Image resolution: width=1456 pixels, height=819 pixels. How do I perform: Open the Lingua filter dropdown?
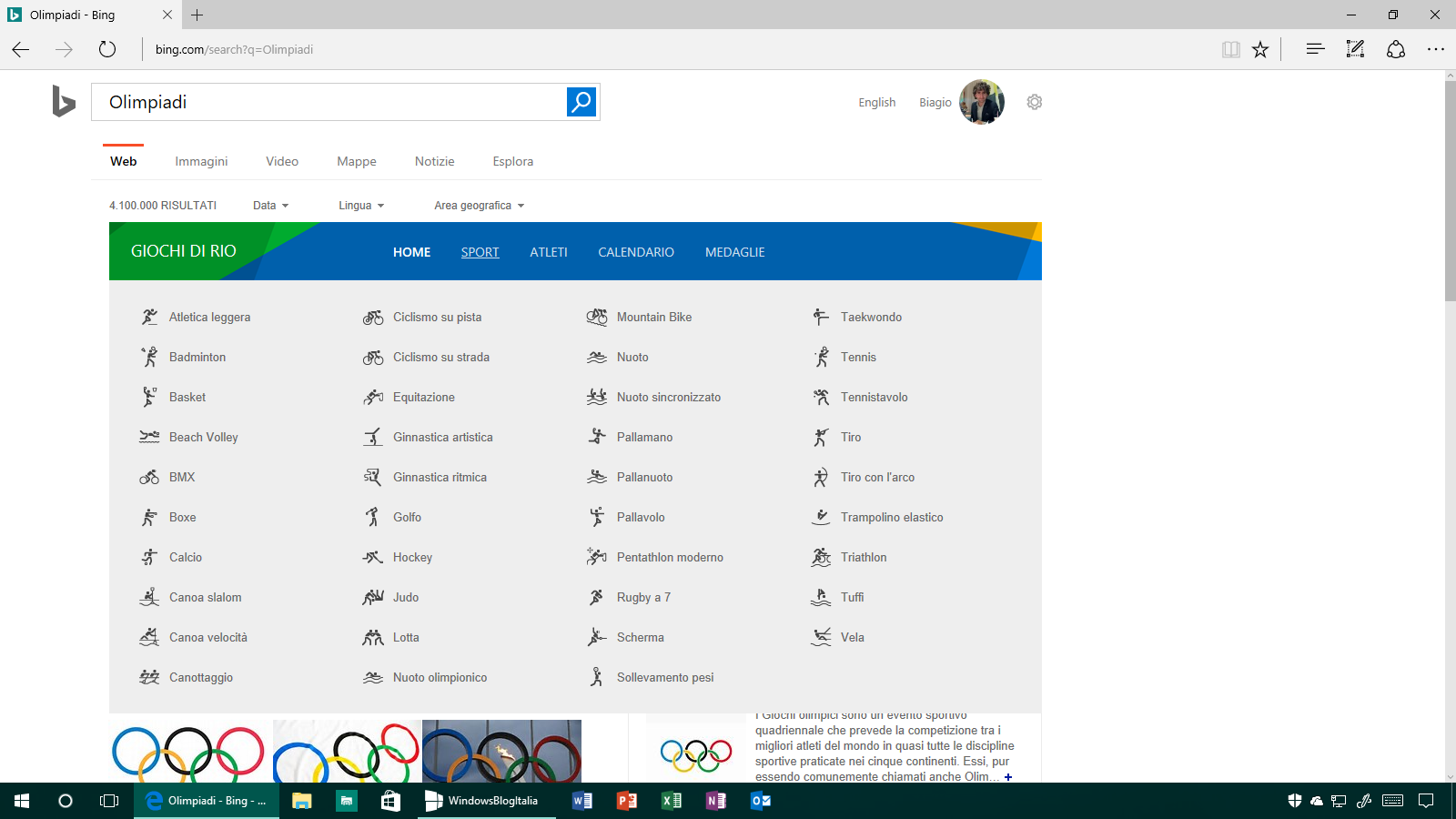[361, 206]
